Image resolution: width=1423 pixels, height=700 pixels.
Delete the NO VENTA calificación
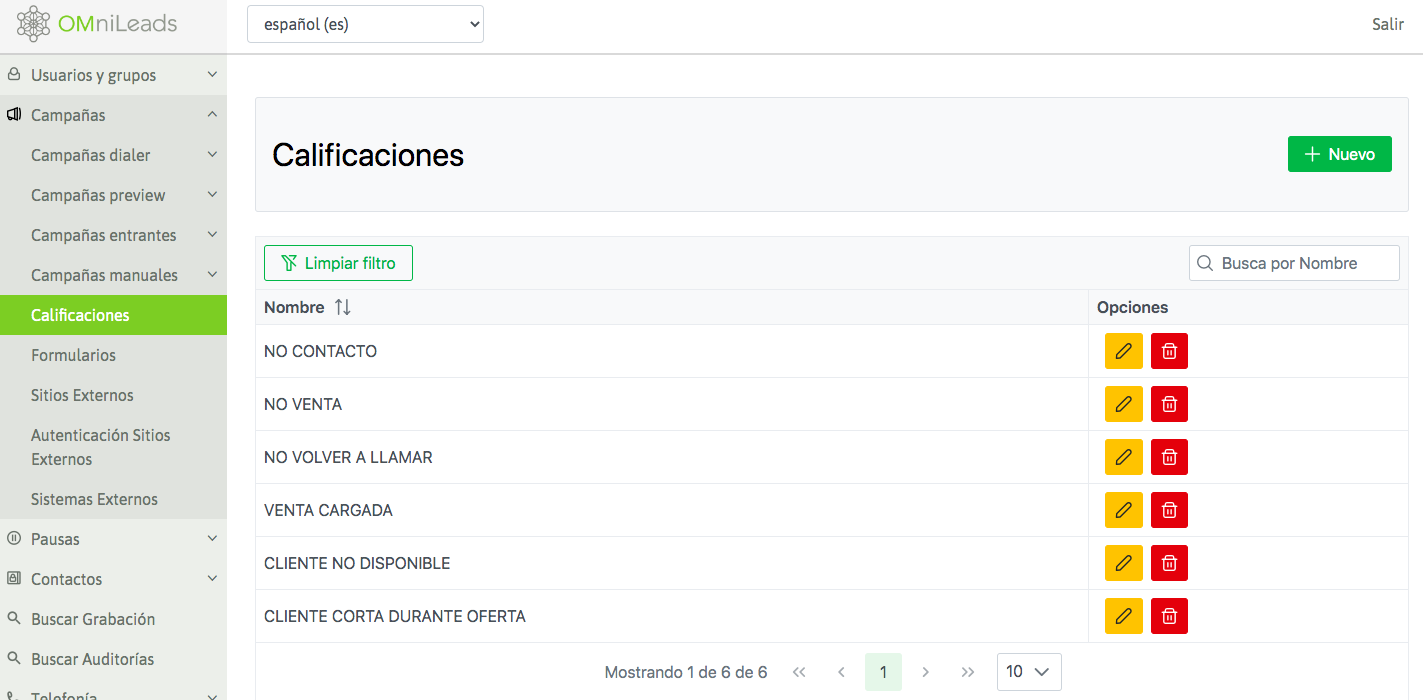click(1169, 404)
